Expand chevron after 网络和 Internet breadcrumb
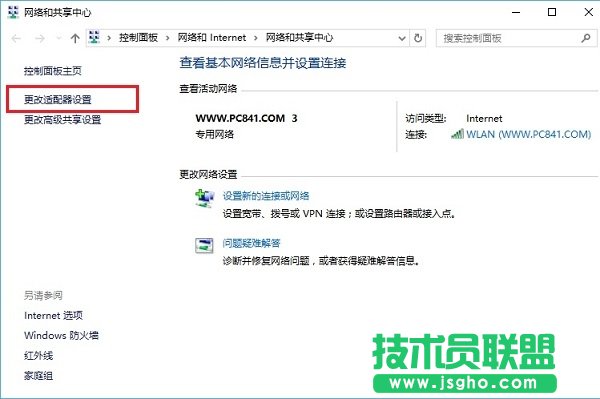 coord(256,38)
